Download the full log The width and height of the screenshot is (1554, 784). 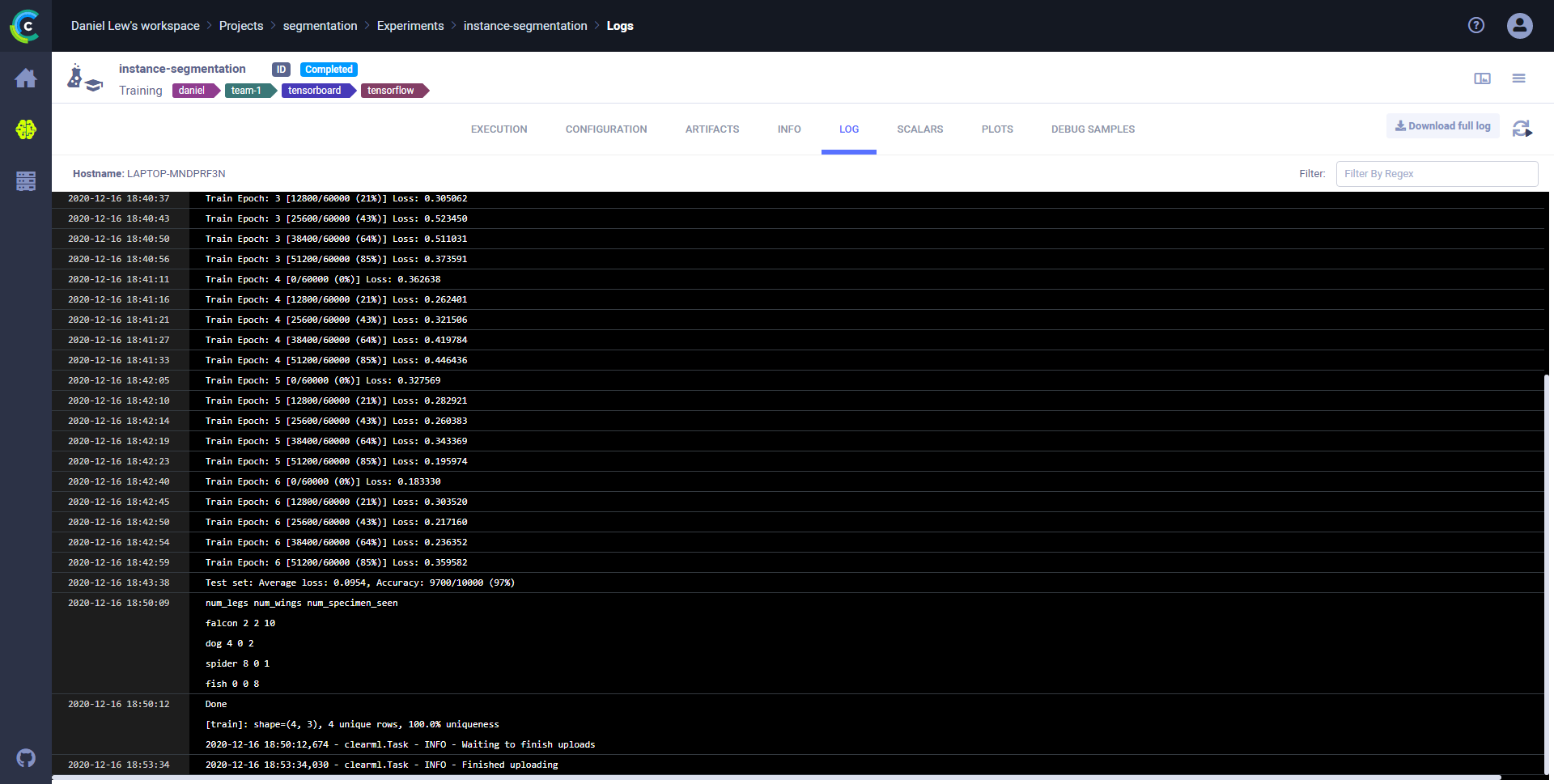pyautogui.click(x=1442, y=126)
